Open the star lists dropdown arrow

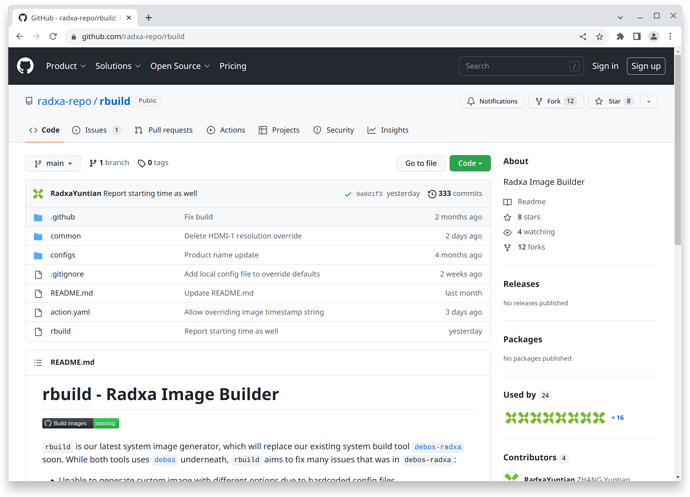tap(649, 101)
